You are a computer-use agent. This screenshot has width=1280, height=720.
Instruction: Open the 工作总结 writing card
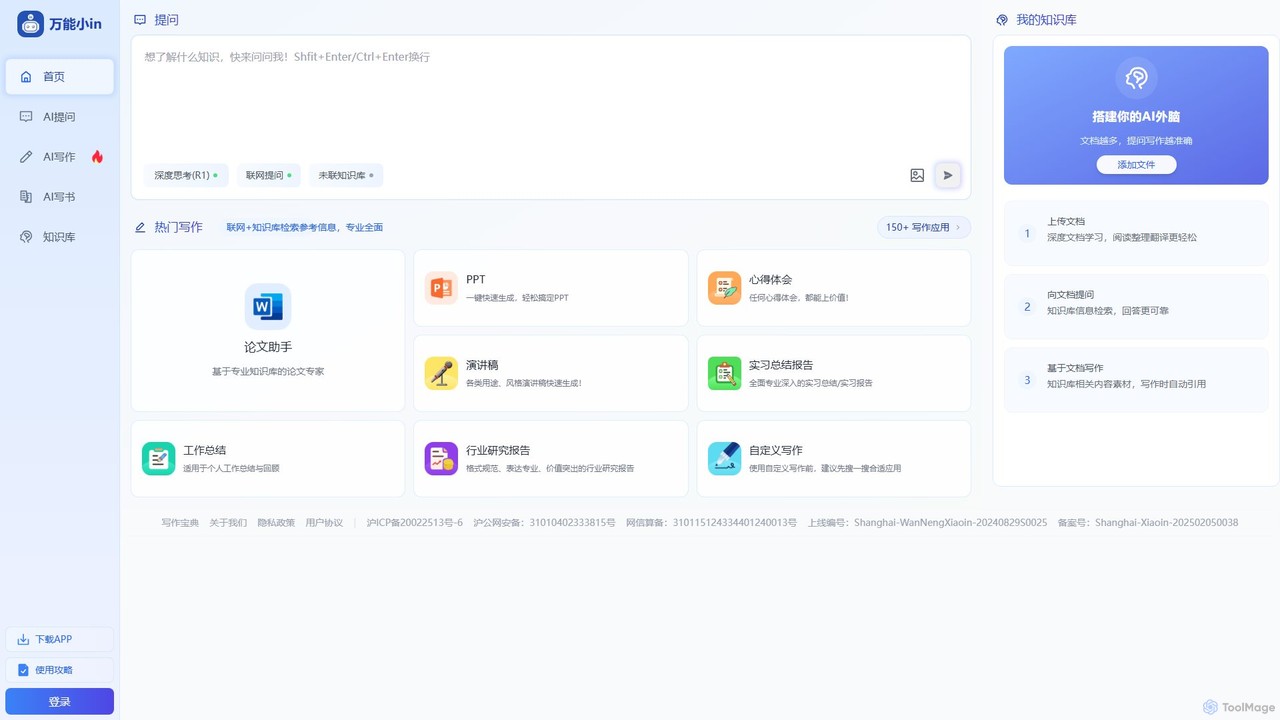268,458
